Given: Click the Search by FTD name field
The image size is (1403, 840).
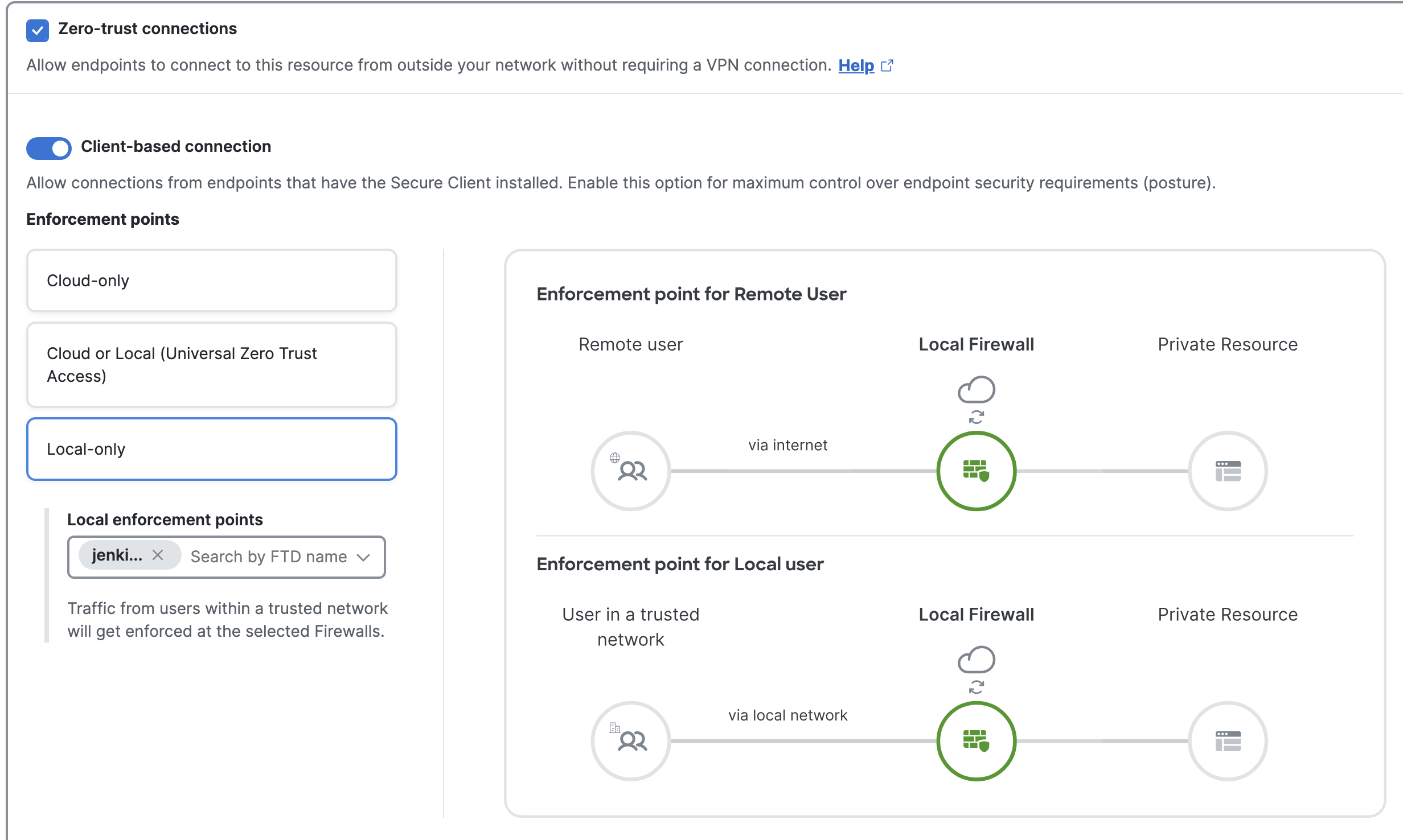Looking at the screenshot, I should (268, 557).
